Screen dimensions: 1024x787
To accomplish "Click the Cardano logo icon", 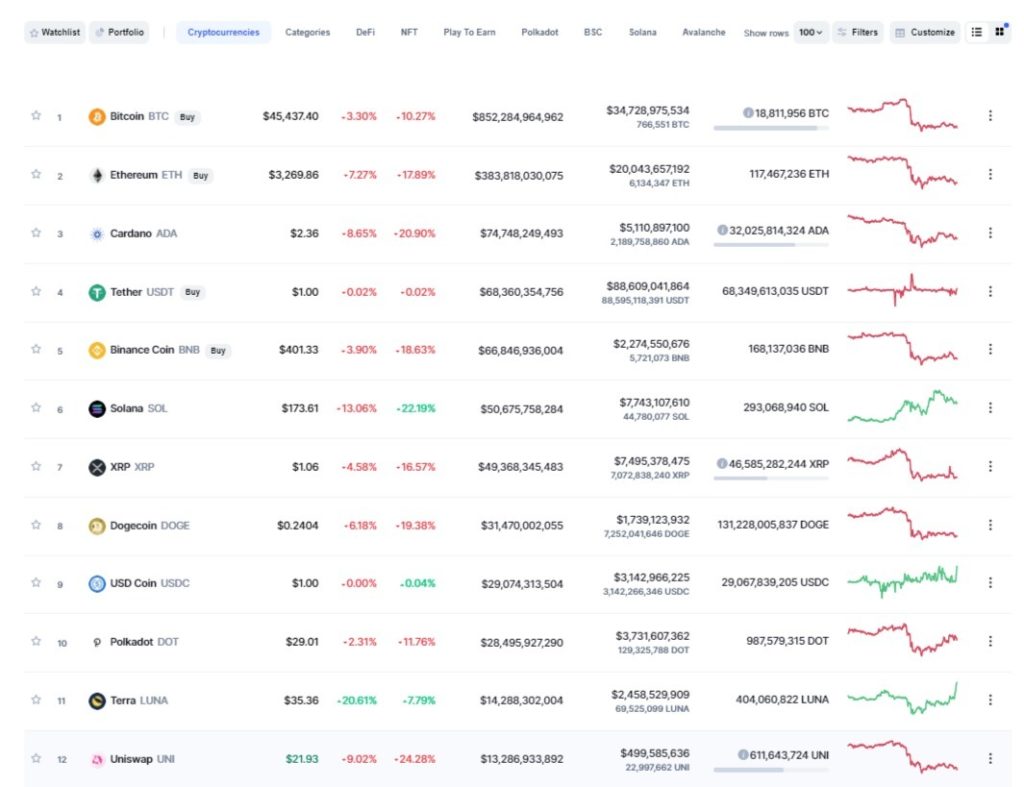I will 97,234.
